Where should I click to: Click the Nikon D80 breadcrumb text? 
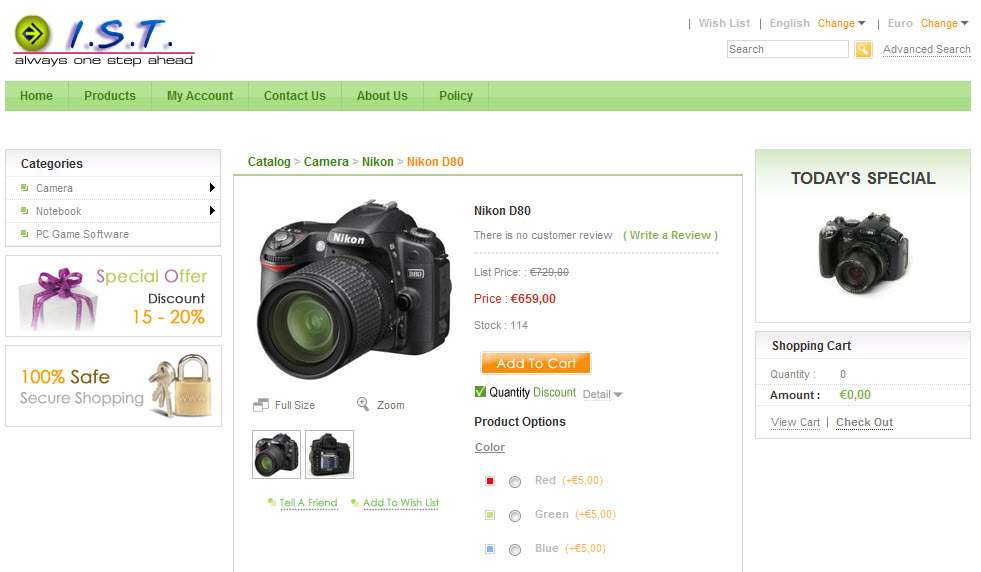coord(435,161)
